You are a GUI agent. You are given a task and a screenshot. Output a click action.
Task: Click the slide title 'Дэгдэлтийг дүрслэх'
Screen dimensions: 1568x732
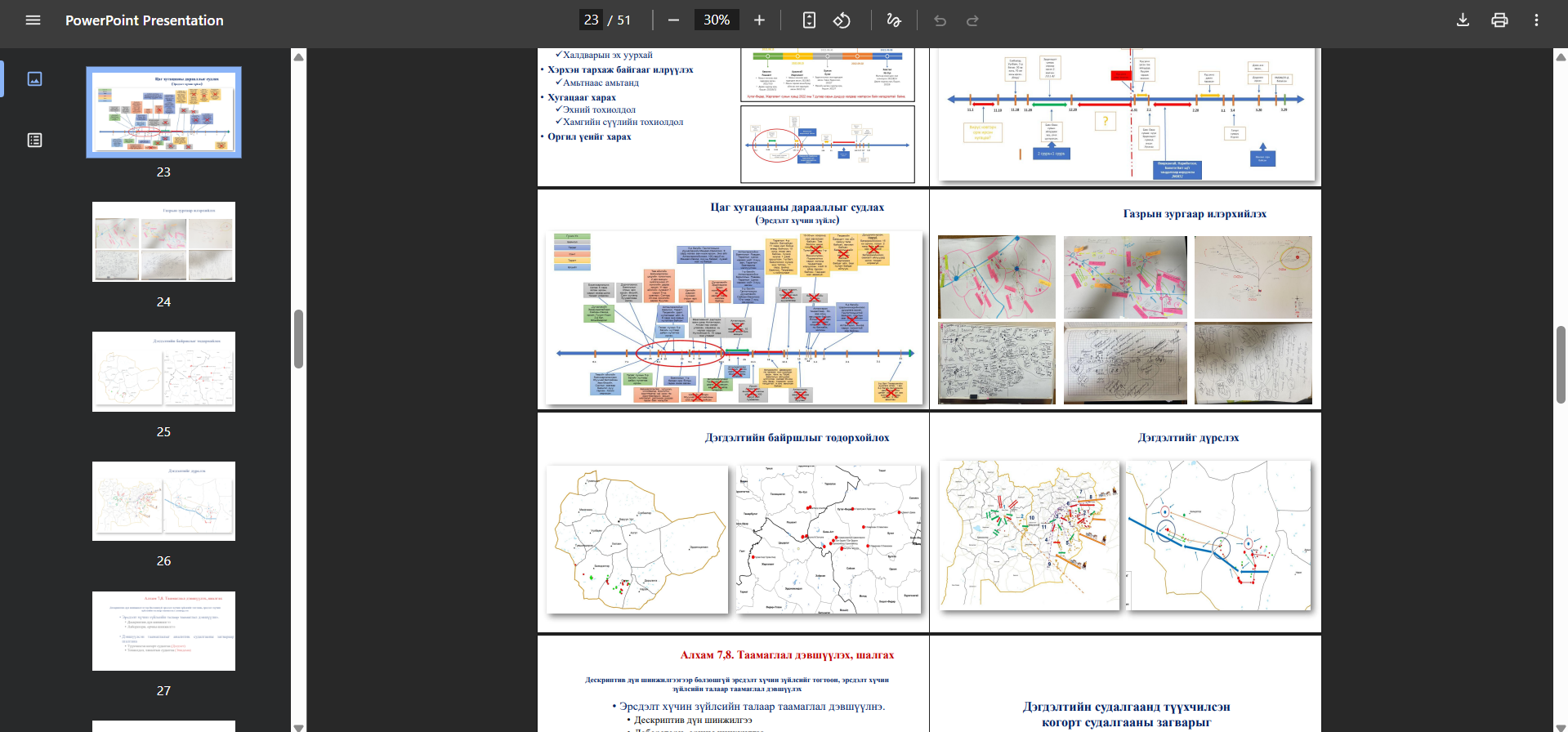(x=1188, y=438)
